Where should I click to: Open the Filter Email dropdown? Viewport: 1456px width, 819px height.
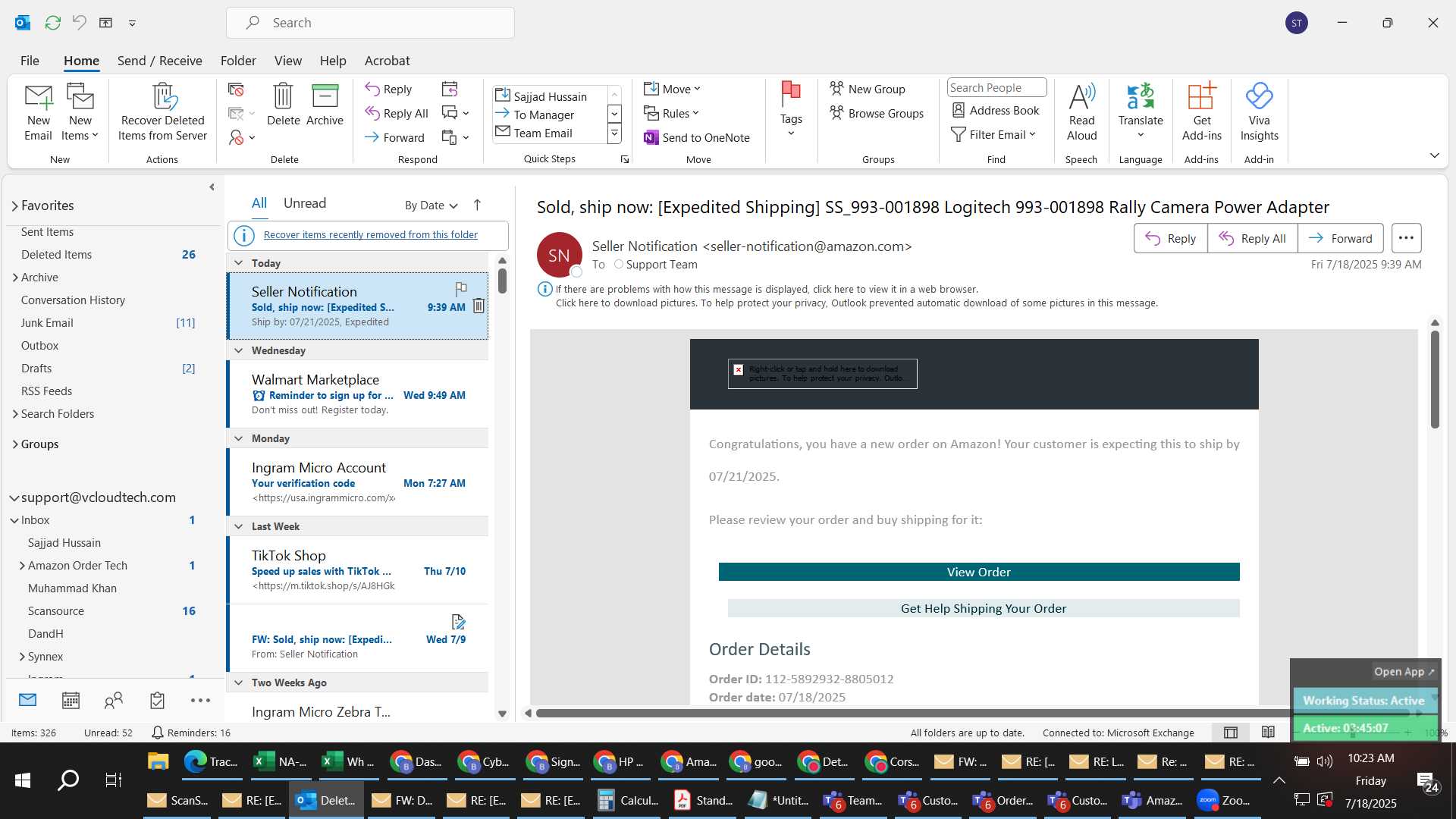(x=993, y=135)
